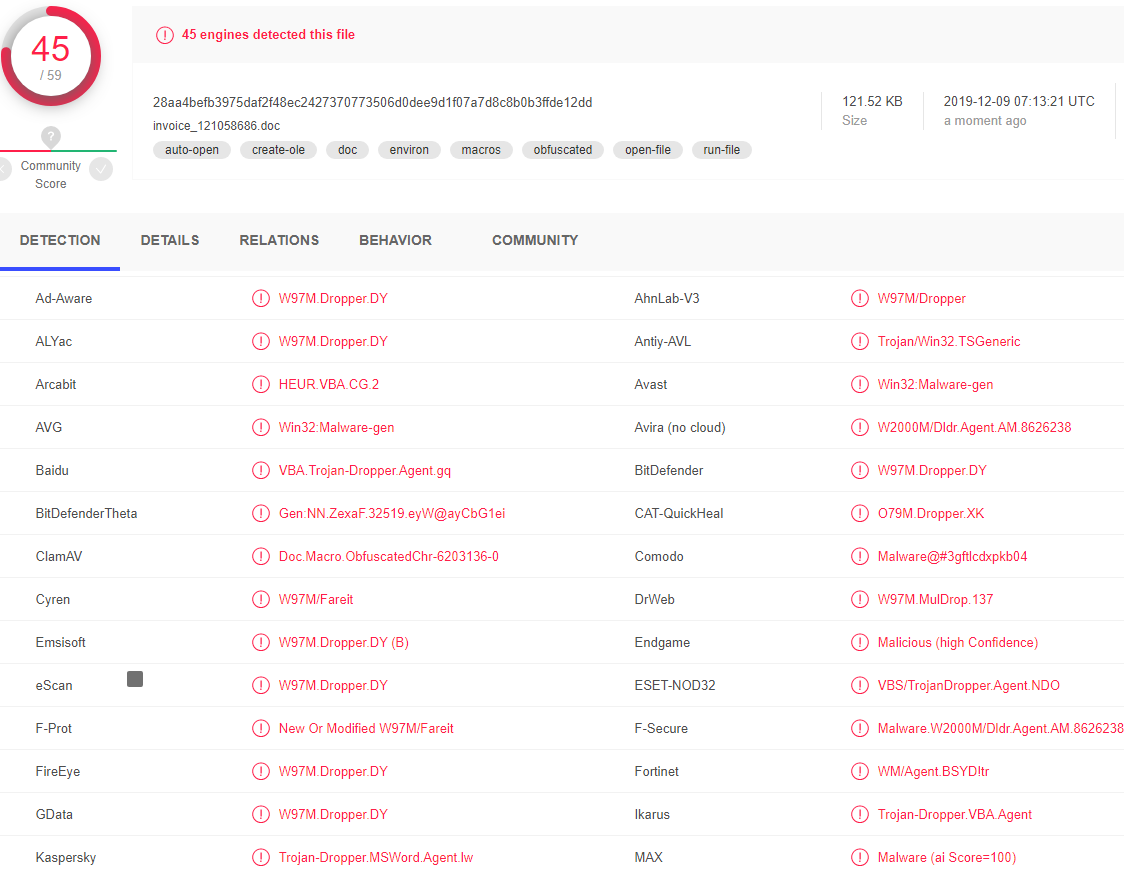The height and width of the screenshot is (873, 1124).
Task: Click the "environ" tag
Action: pos(409,150)
